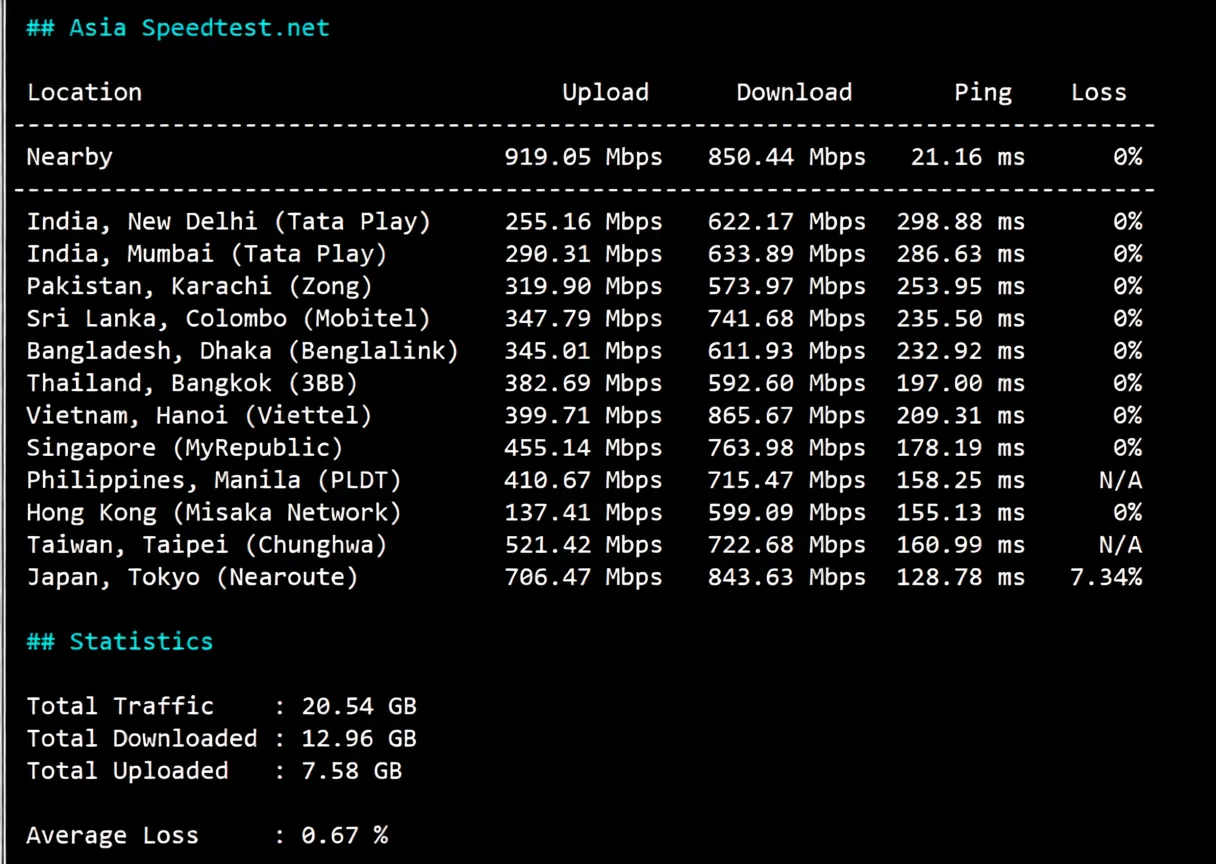Screen dimensions: 1216x864
Task: Click 'Thailand, Bangkok (3BB)' row label
Action: tap(192, 384)
